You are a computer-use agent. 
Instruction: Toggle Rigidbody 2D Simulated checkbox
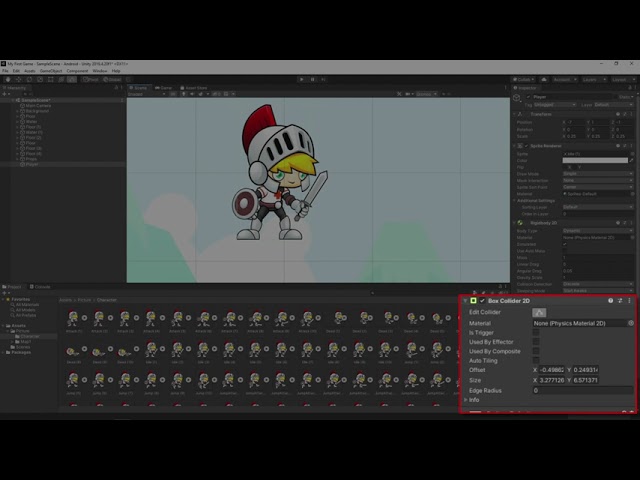565,244
